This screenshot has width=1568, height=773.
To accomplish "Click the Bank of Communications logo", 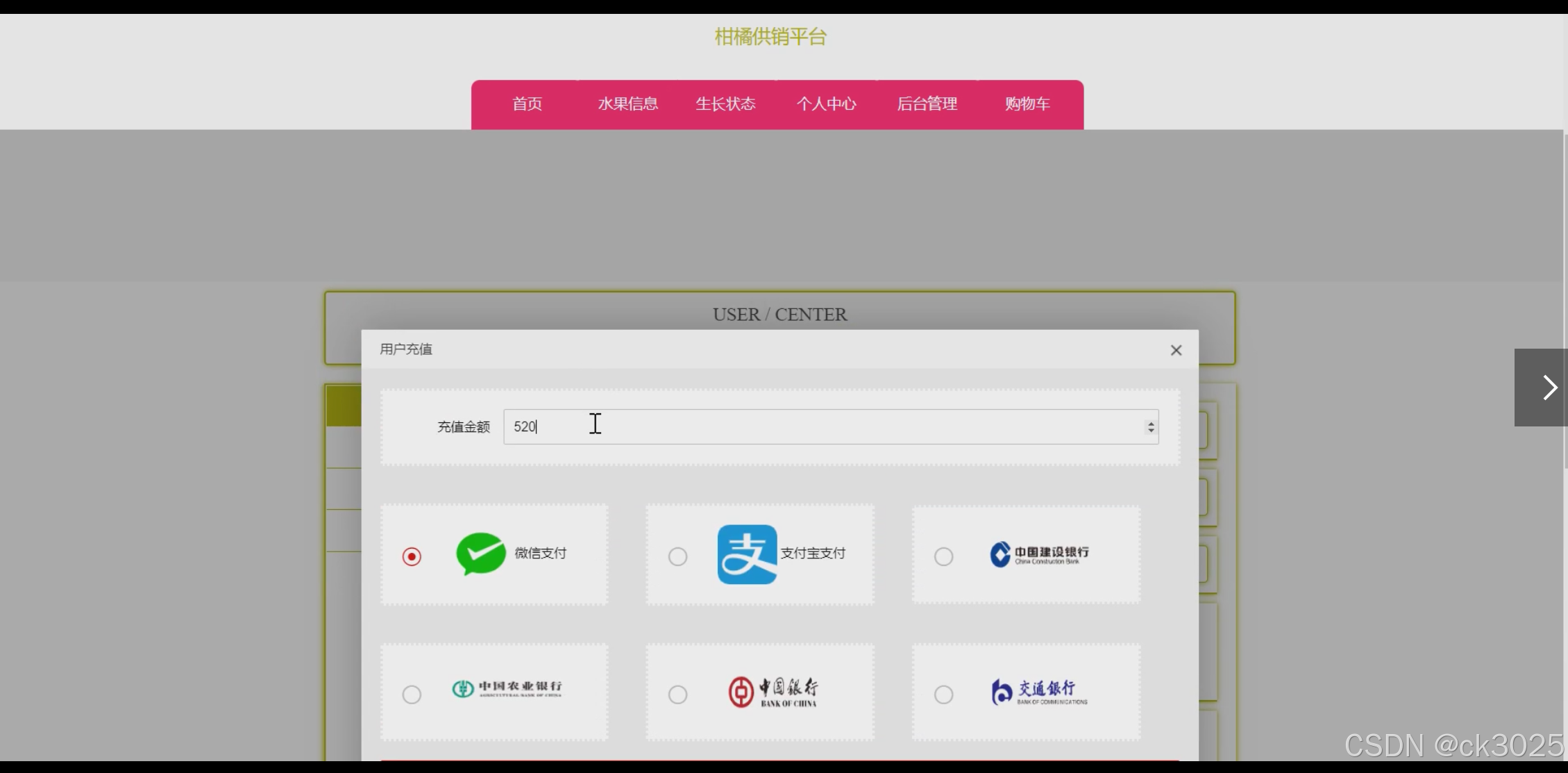I will pos(1039,692).
